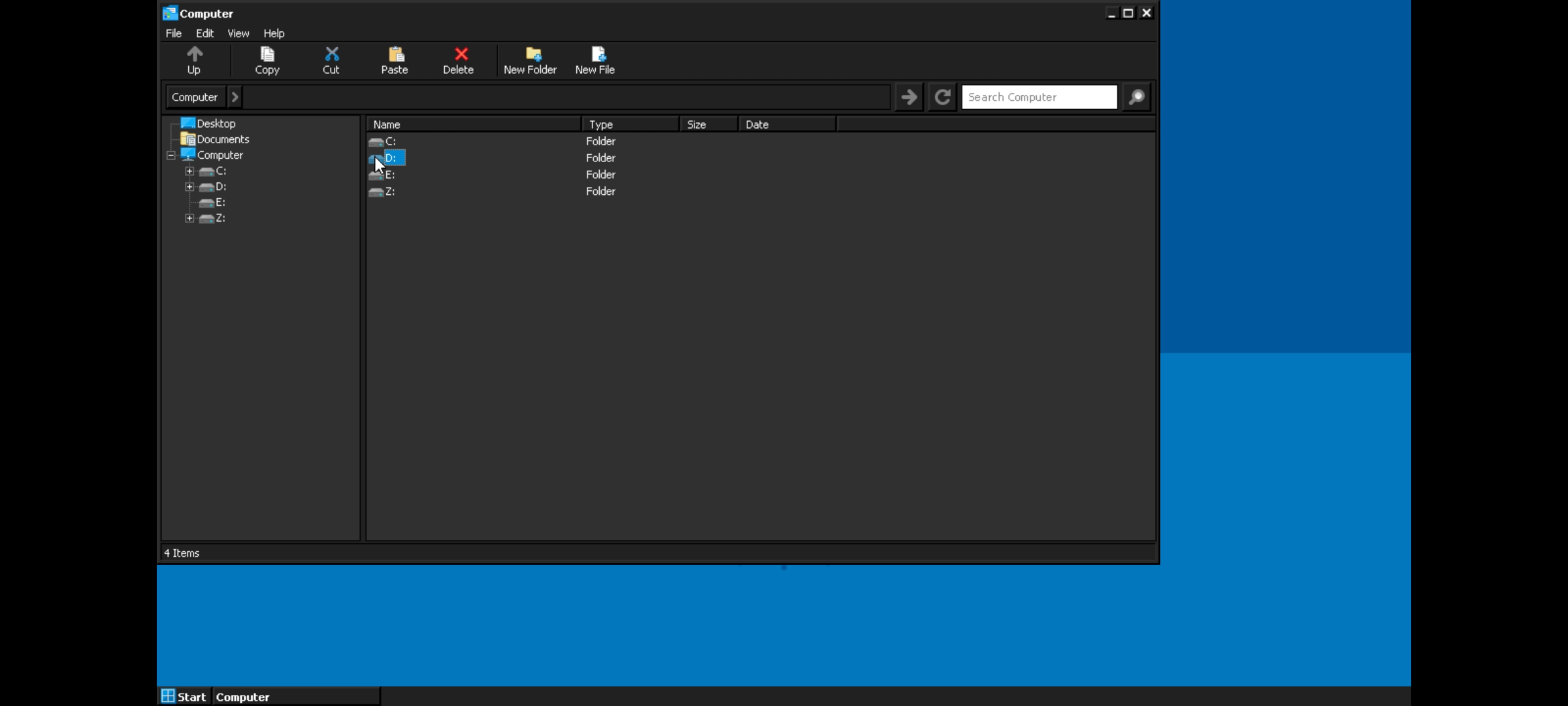
Task: Click Folder type cell in C: row
Action: [x=600, y=141]
